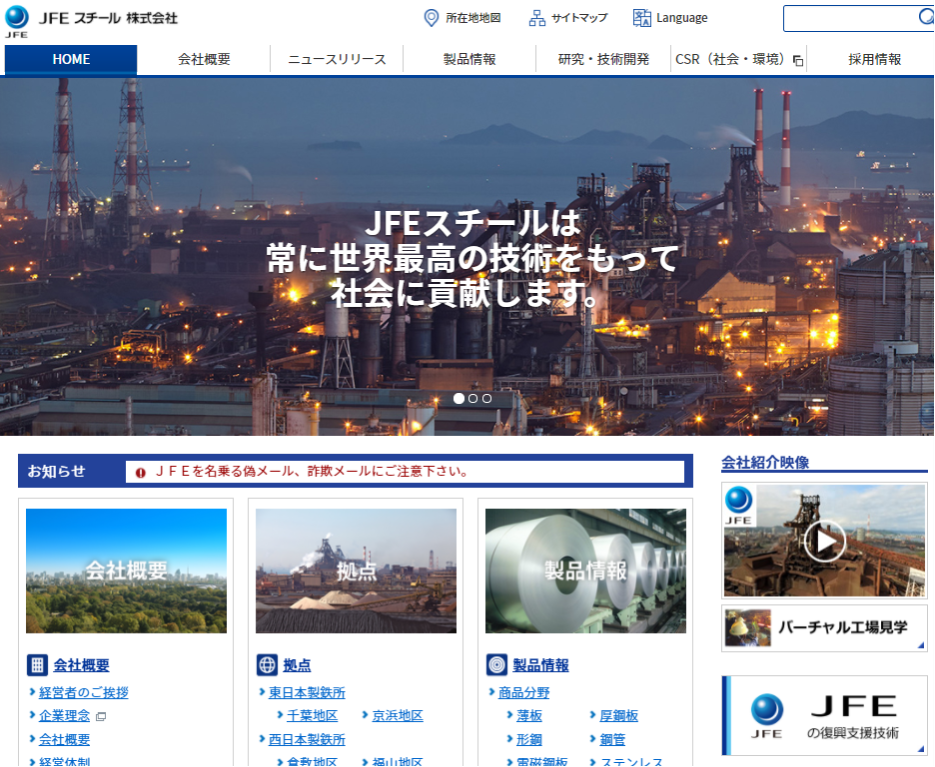Image resolution: width=935 pixels, height=767 pixels.
Task: Click the 会社概要 forest thumbnail image
Action: 126,571
